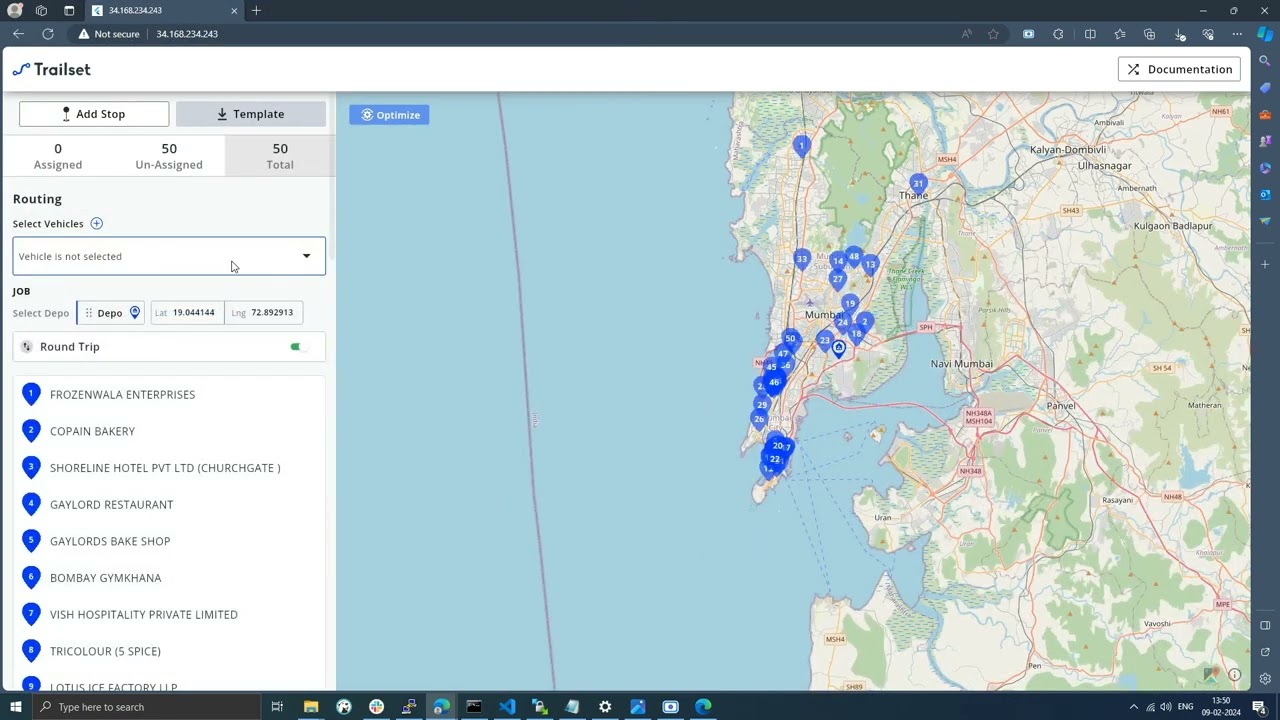Click the Template download button

(x=251, y=114)
